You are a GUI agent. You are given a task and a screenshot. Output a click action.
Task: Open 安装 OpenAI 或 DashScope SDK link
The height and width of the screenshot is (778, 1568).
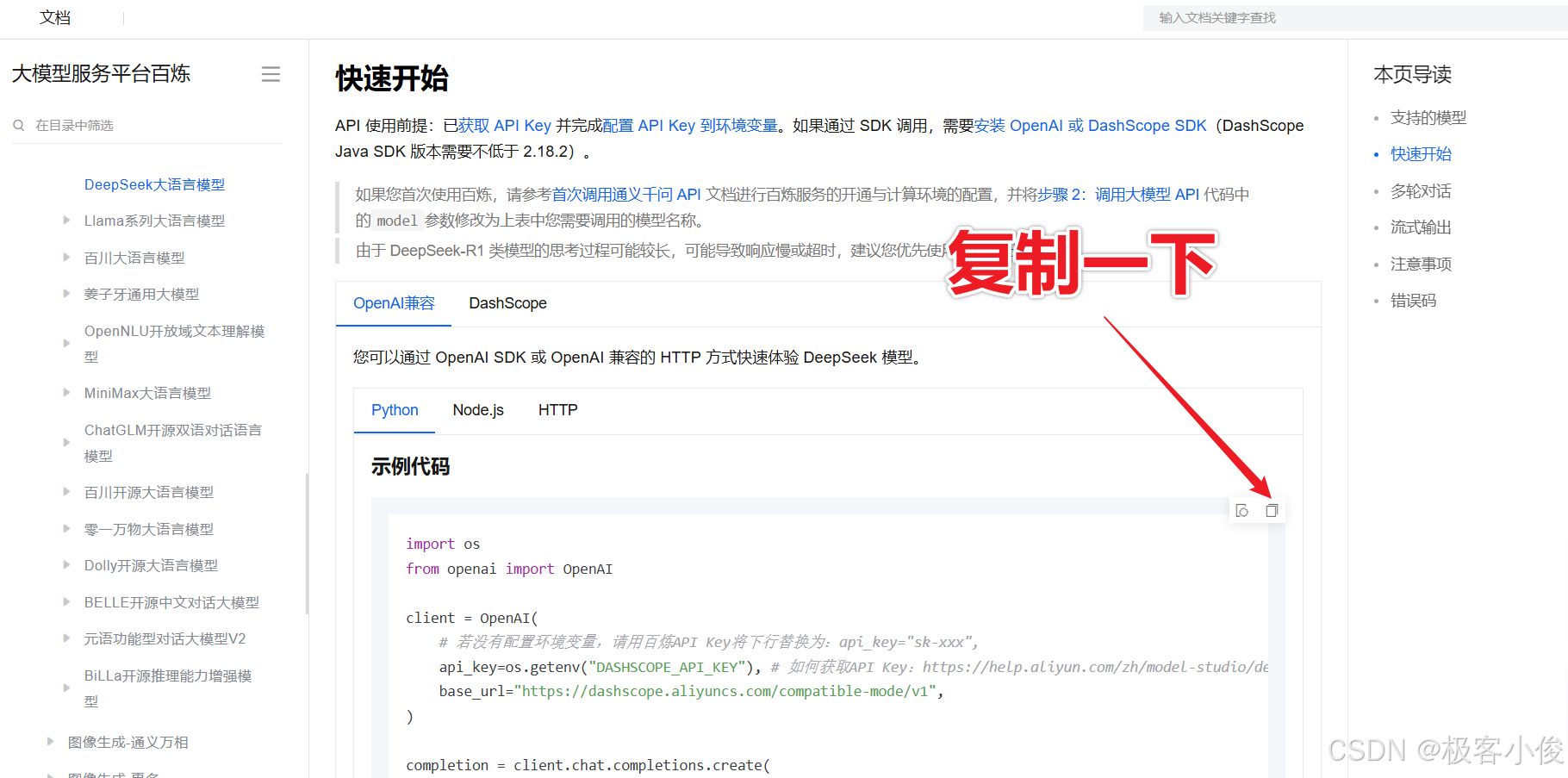click(x=1090, y=126)
